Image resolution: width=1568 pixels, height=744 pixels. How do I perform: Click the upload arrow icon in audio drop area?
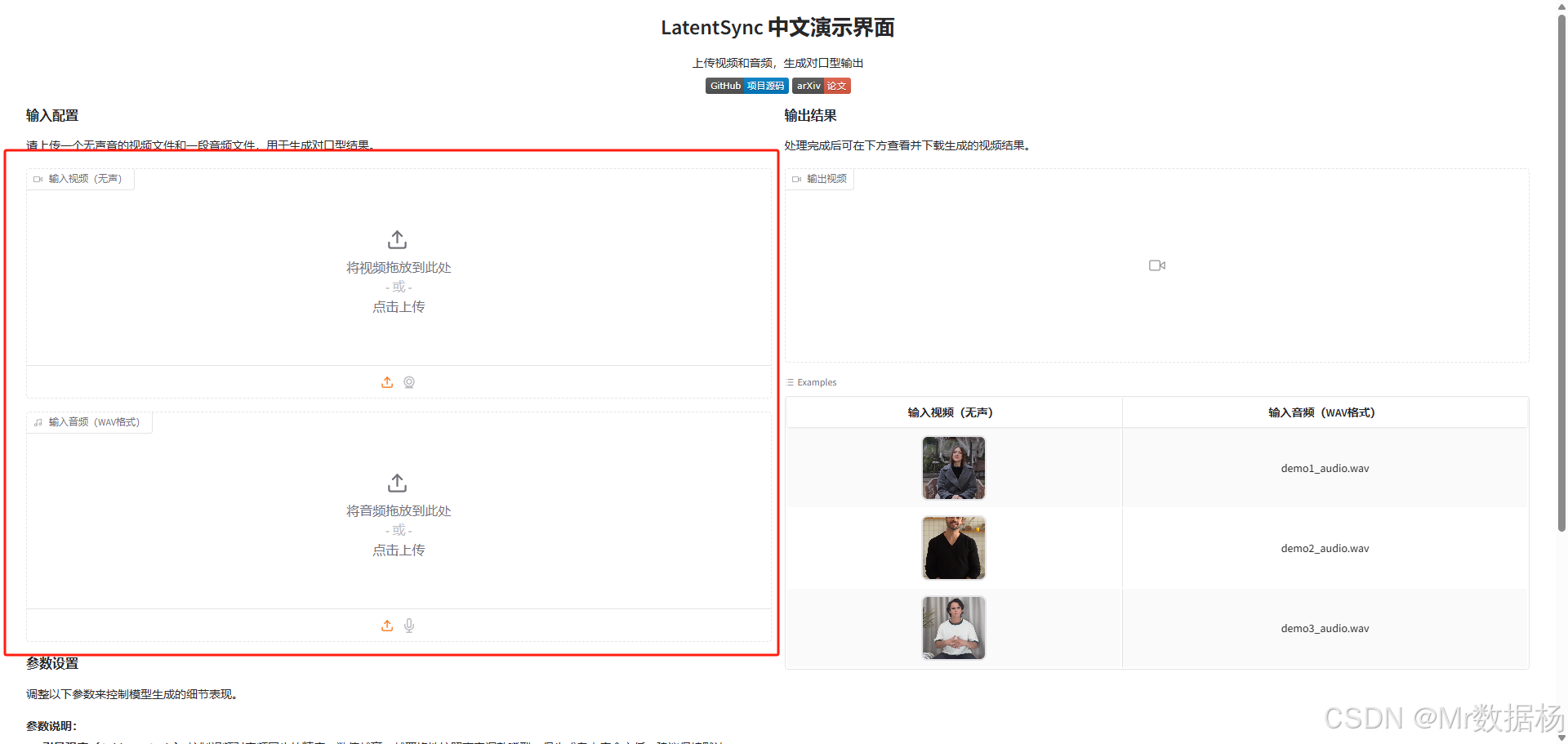click(x=397, y=483)
